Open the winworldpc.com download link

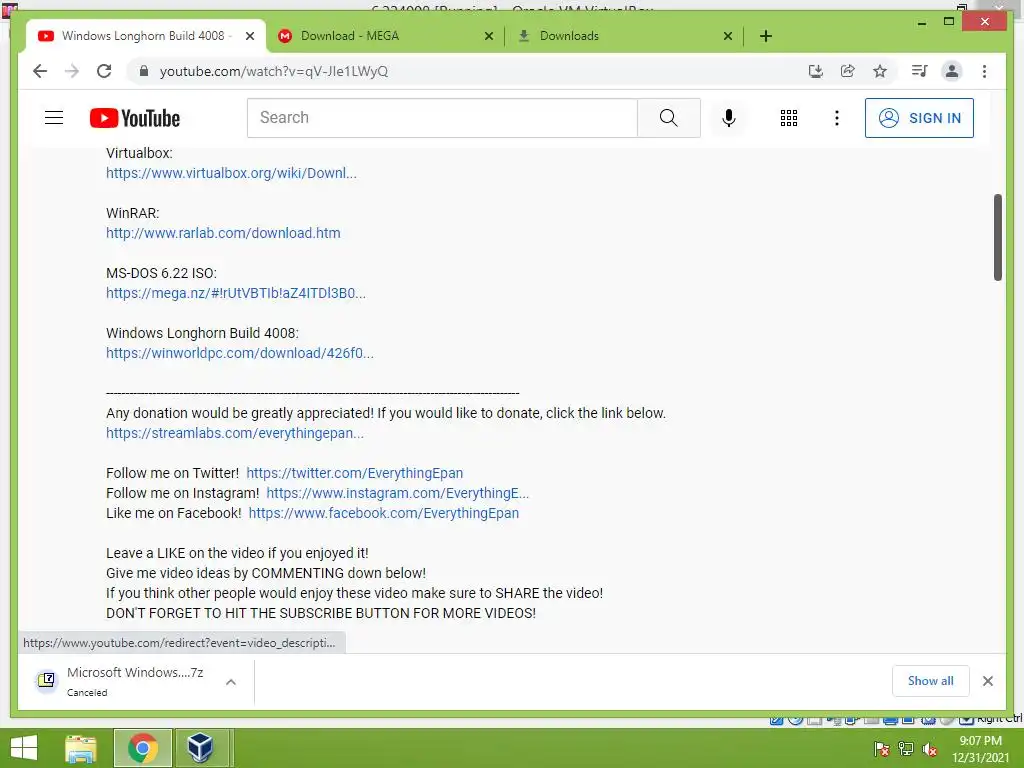(x=240, y=353)
